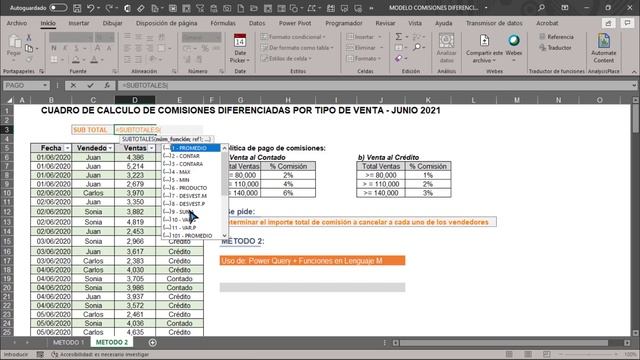Click the Formato cells button
The image size is (640, 360).
coord(365,58)
